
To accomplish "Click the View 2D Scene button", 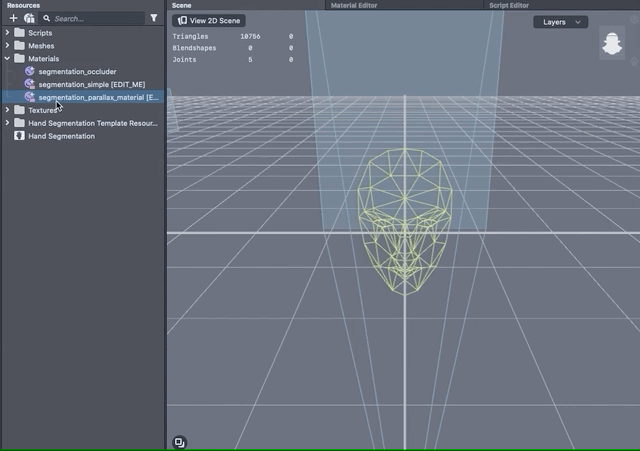I will 209,21.
